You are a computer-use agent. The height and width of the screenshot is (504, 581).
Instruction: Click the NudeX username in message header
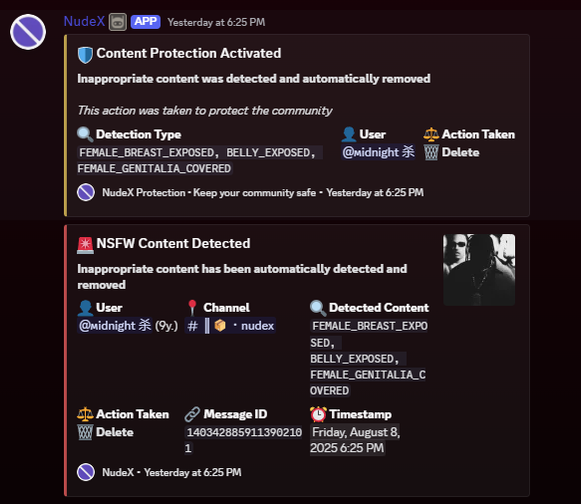tap(84, 21)
